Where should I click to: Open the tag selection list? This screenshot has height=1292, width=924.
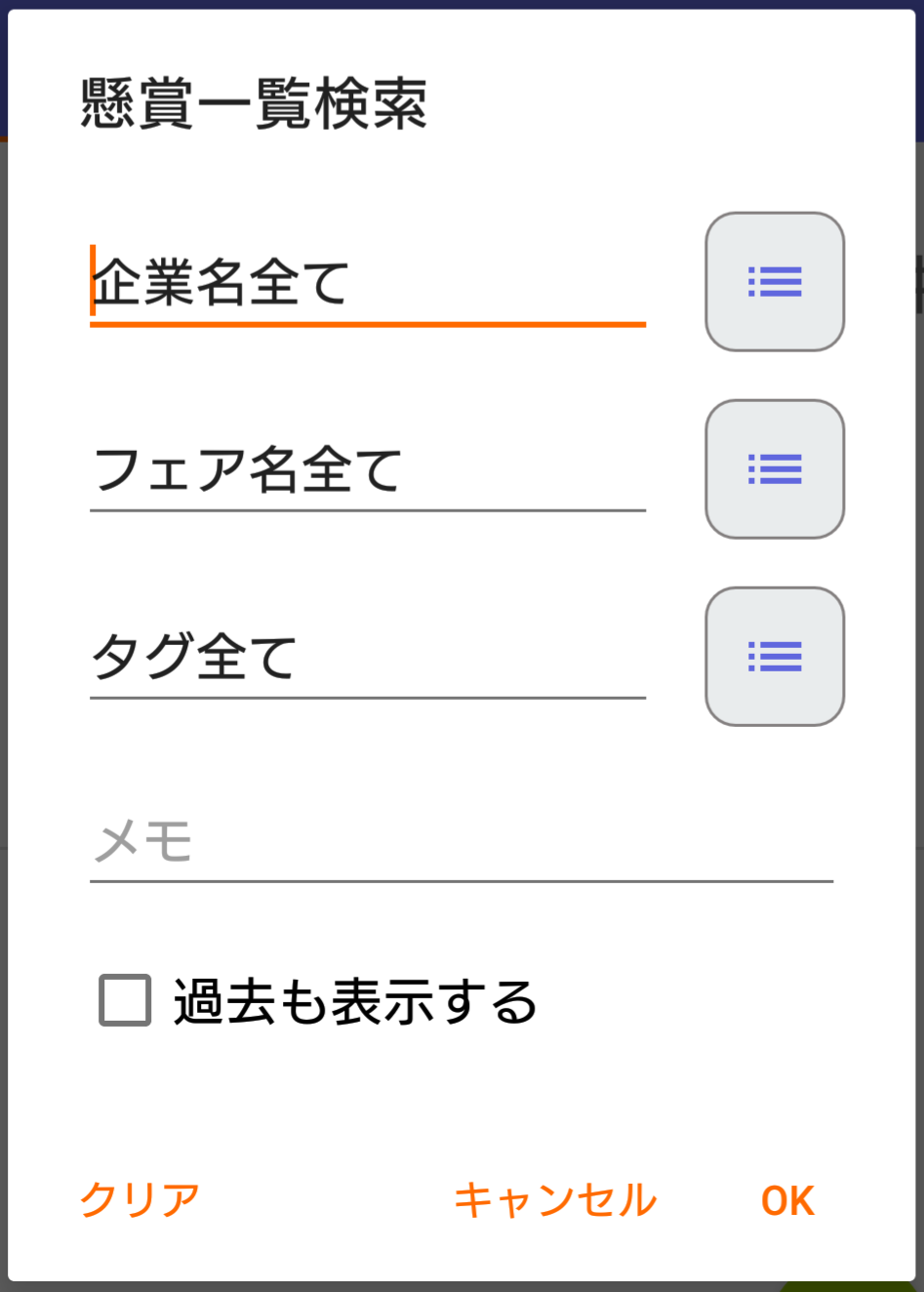pos(774,657)
